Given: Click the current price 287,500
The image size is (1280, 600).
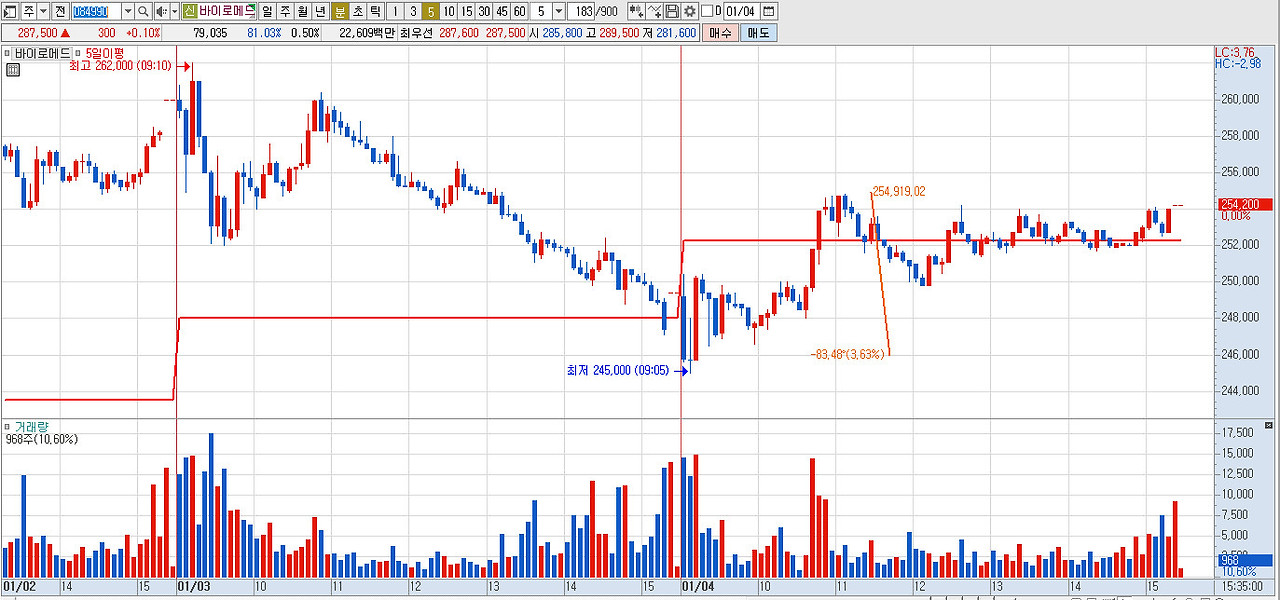Looking at the screenshot, I should click(38, 33).
